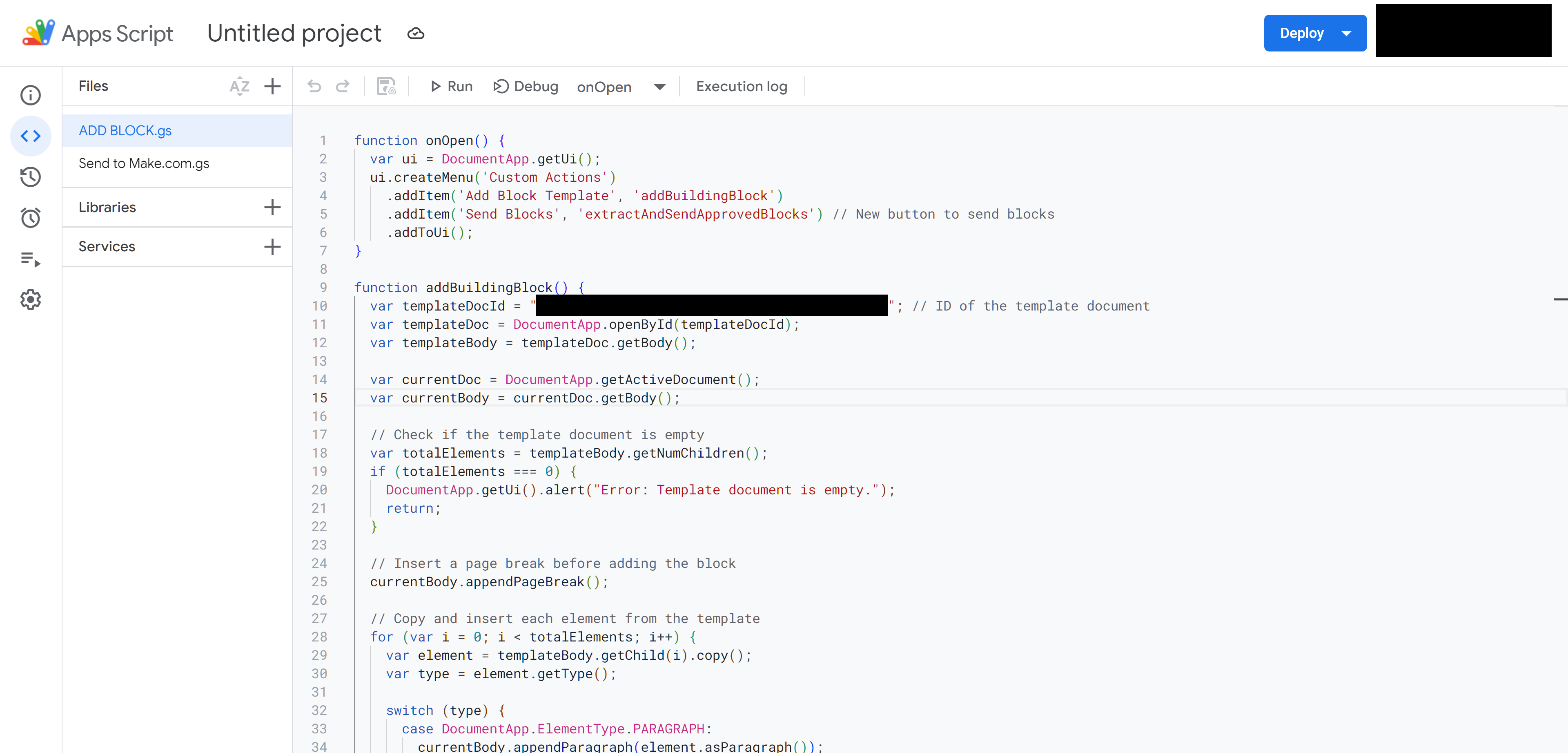
Task: Click the undo arrow in toolbar
Action: [x=314, y=87]
